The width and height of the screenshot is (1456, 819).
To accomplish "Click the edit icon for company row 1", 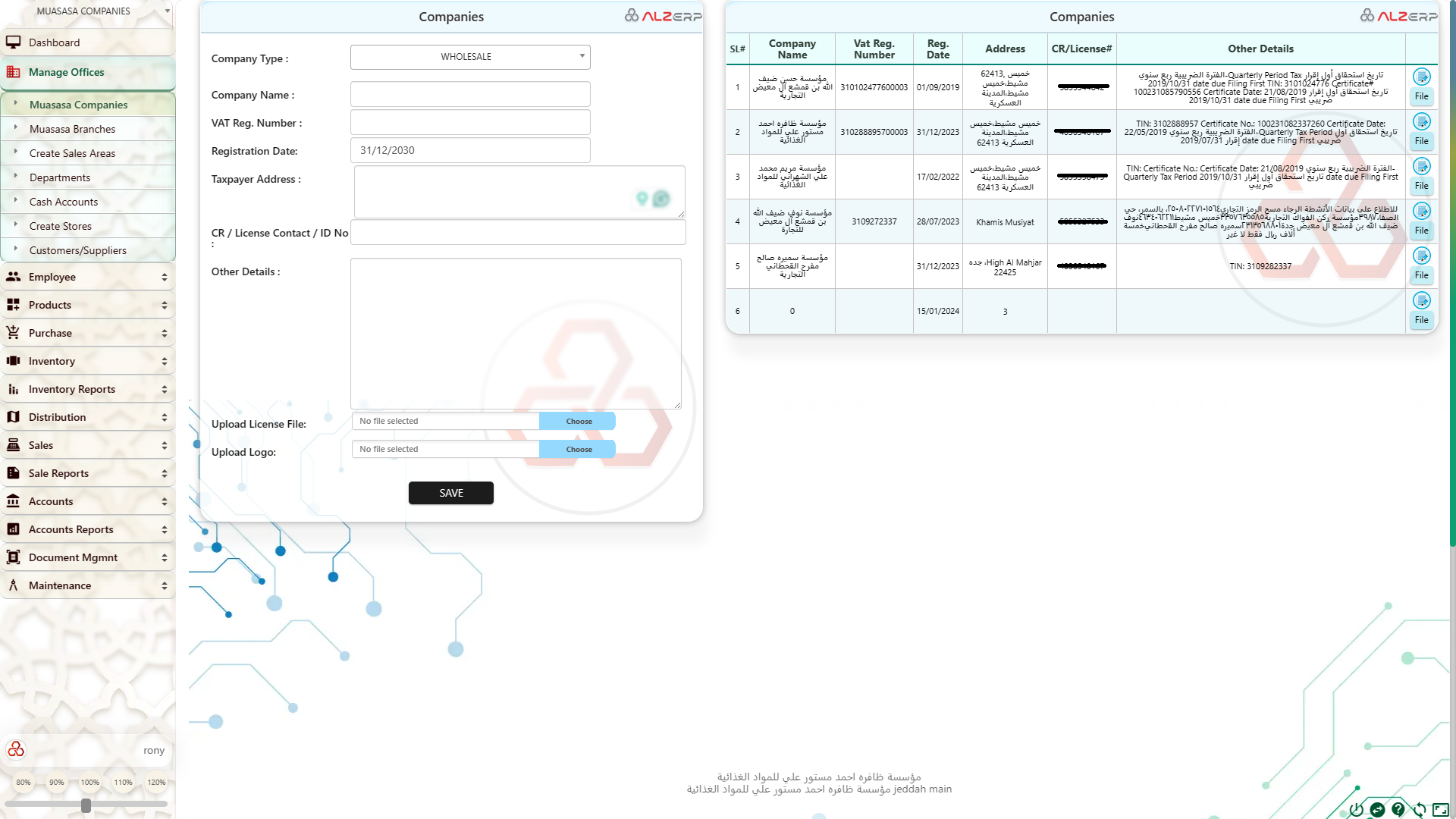I will tap(1423, 77).
